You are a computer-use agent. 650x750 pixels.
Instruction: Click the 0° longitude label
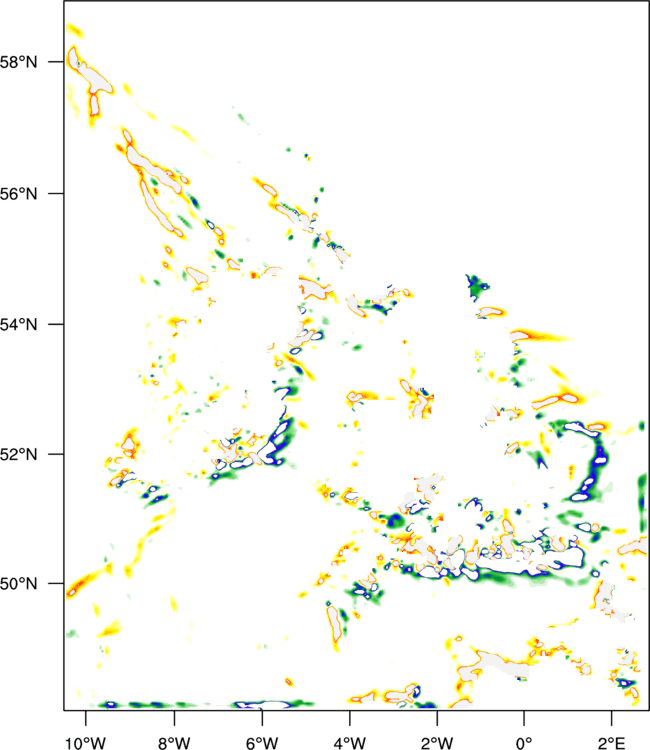point(524,743)
